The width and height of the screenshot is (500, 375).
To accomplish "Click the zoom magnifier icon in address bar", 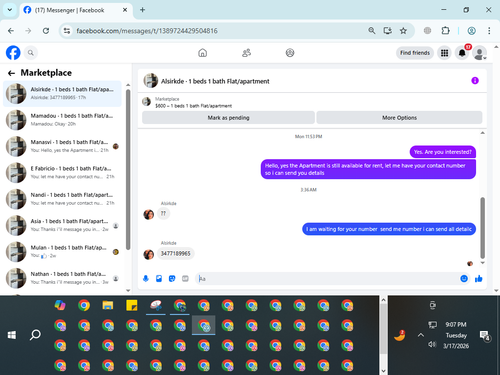I will 372,31.
